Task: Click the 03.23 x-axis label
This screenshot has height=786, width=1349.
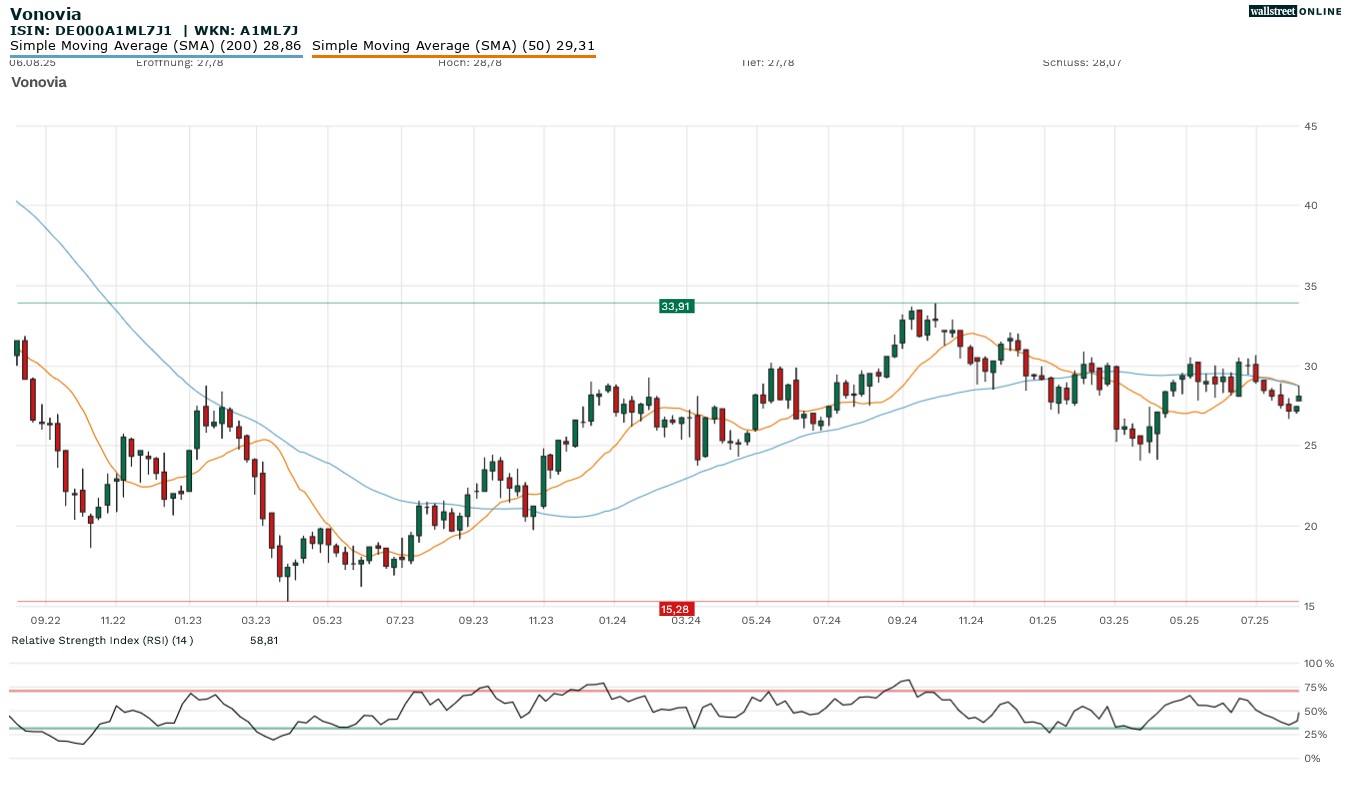Action: [256, 621]
